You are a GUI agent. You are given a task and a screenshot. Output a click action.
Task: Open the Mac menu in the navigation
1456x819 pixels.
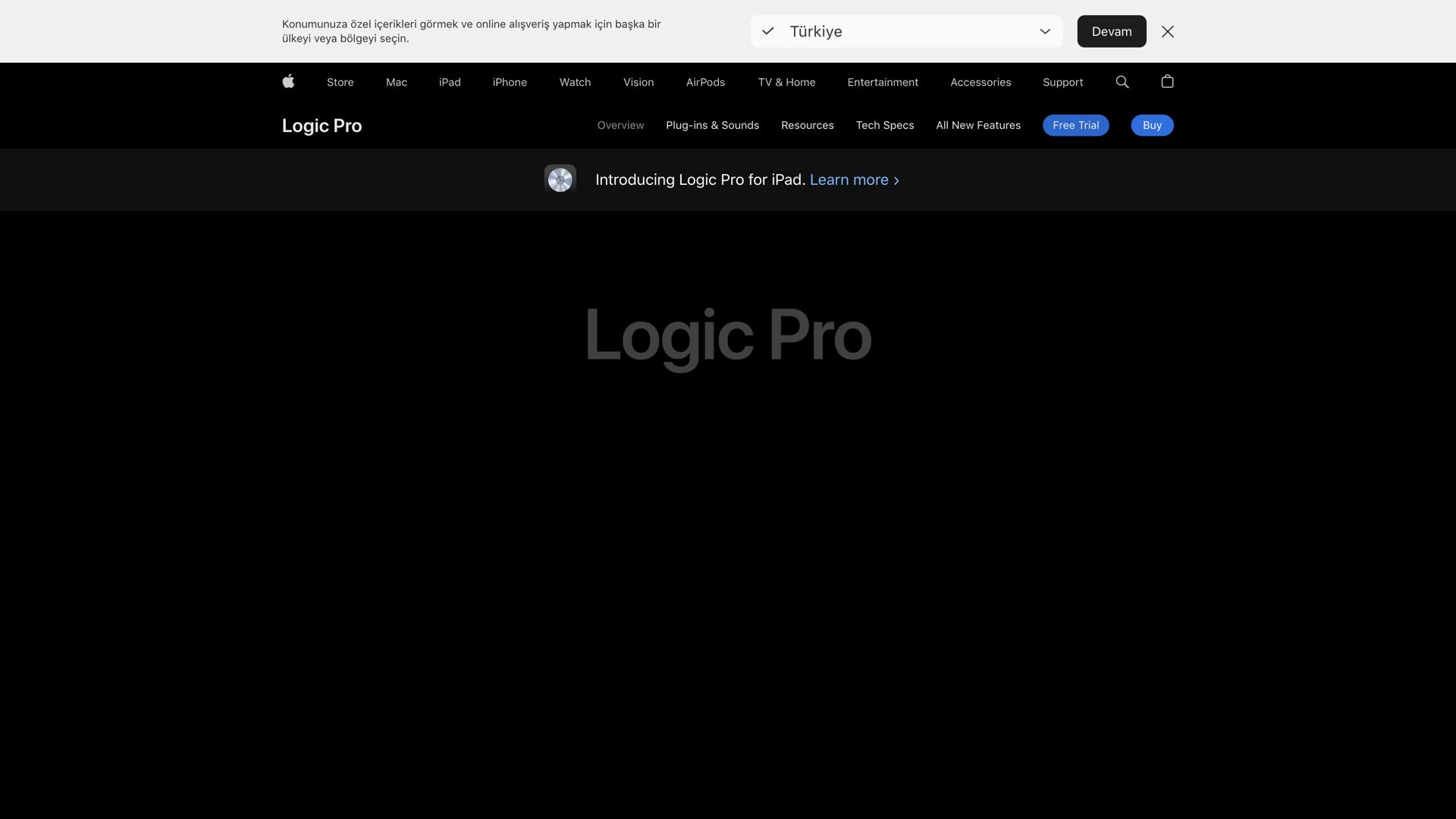[396, 82]
